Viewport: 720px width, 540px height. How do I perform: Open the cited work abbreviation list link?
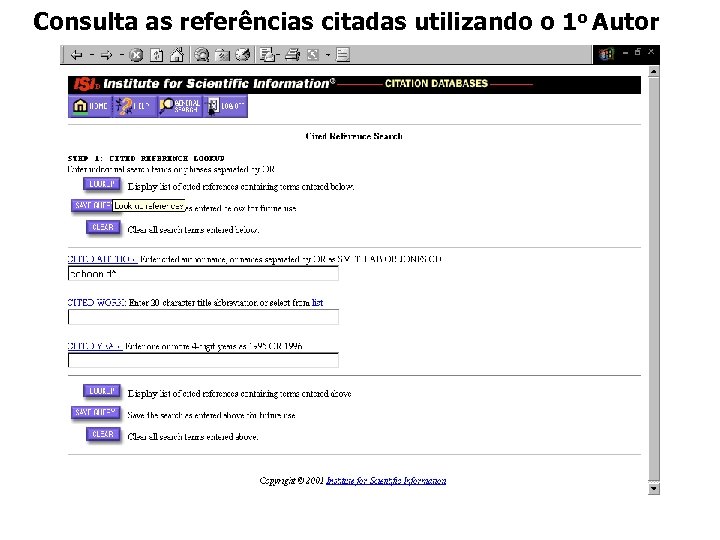click(317, 303)
